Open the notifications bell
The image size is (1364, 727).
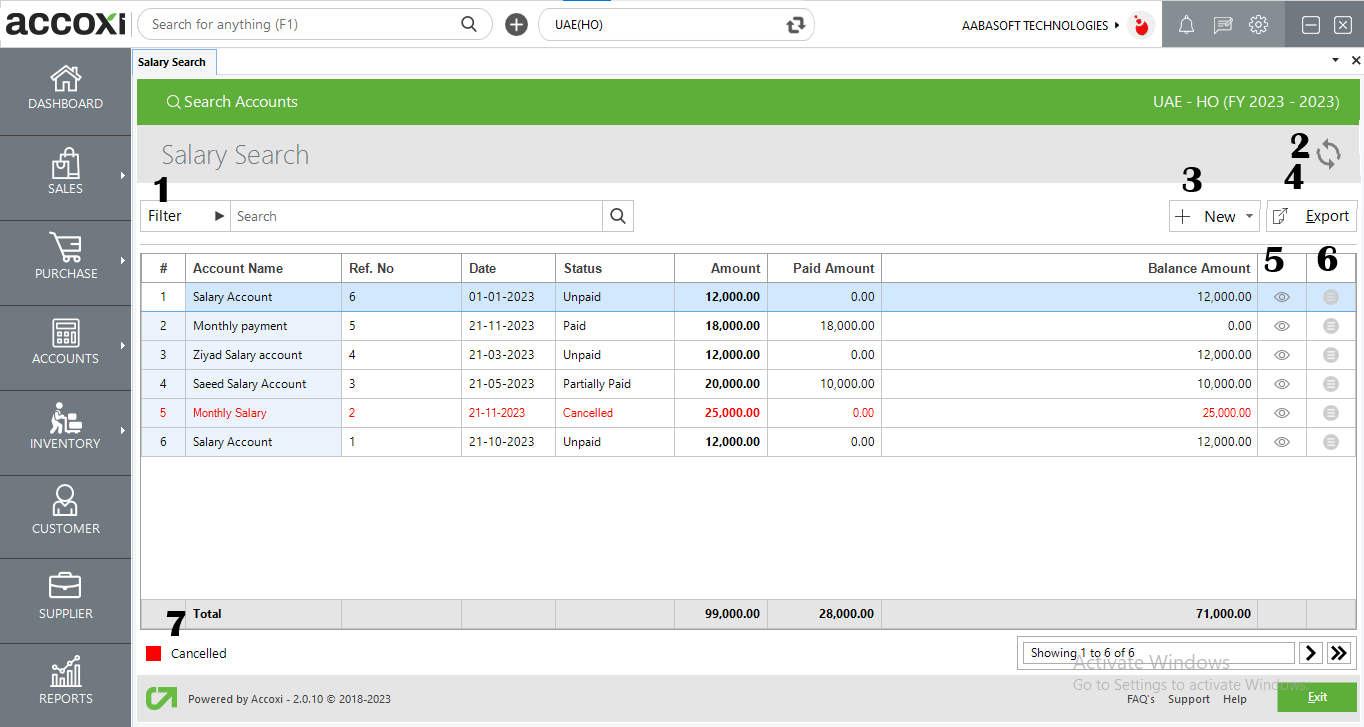[1186, 24]
